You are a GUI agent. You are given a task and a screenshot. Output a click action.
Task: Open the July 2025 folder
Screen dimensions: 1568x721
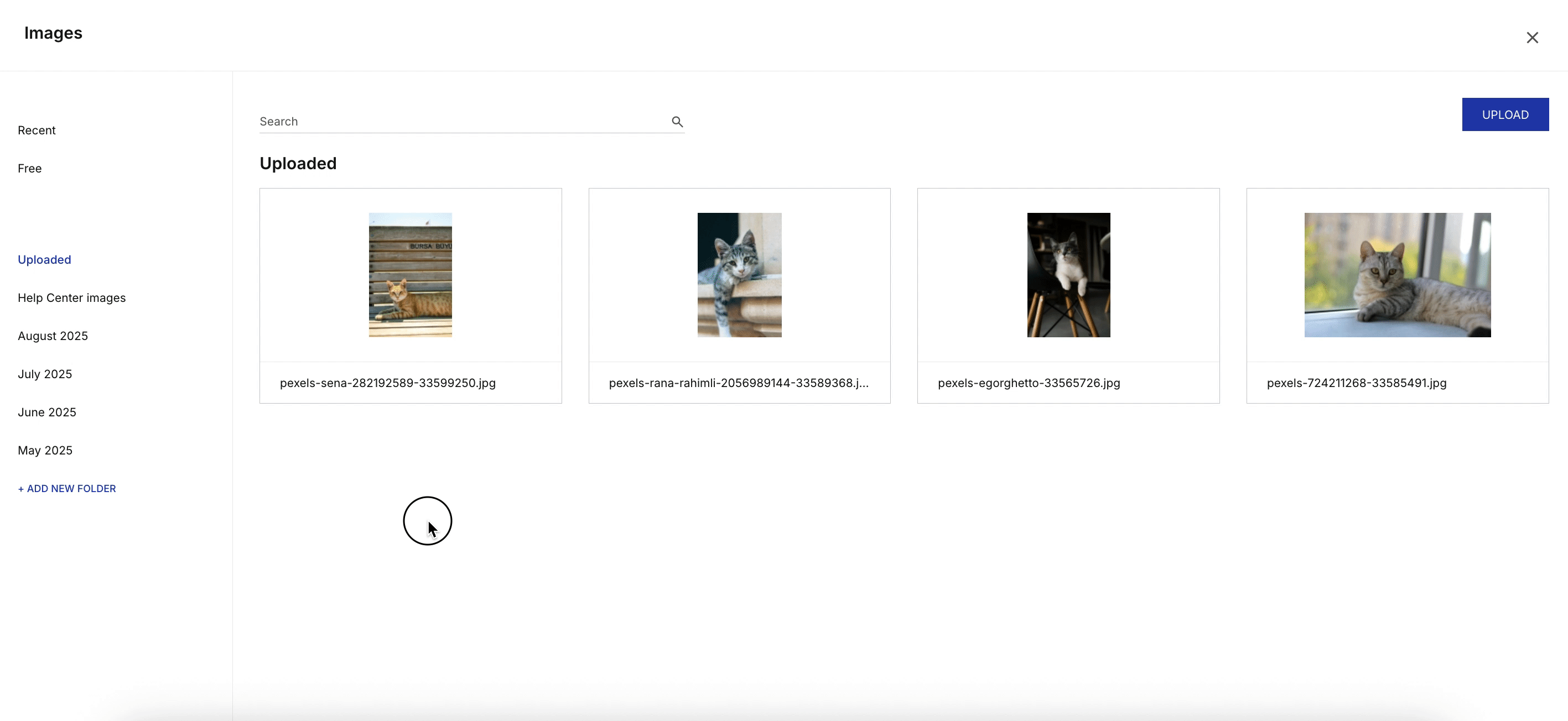click(45, 374)
